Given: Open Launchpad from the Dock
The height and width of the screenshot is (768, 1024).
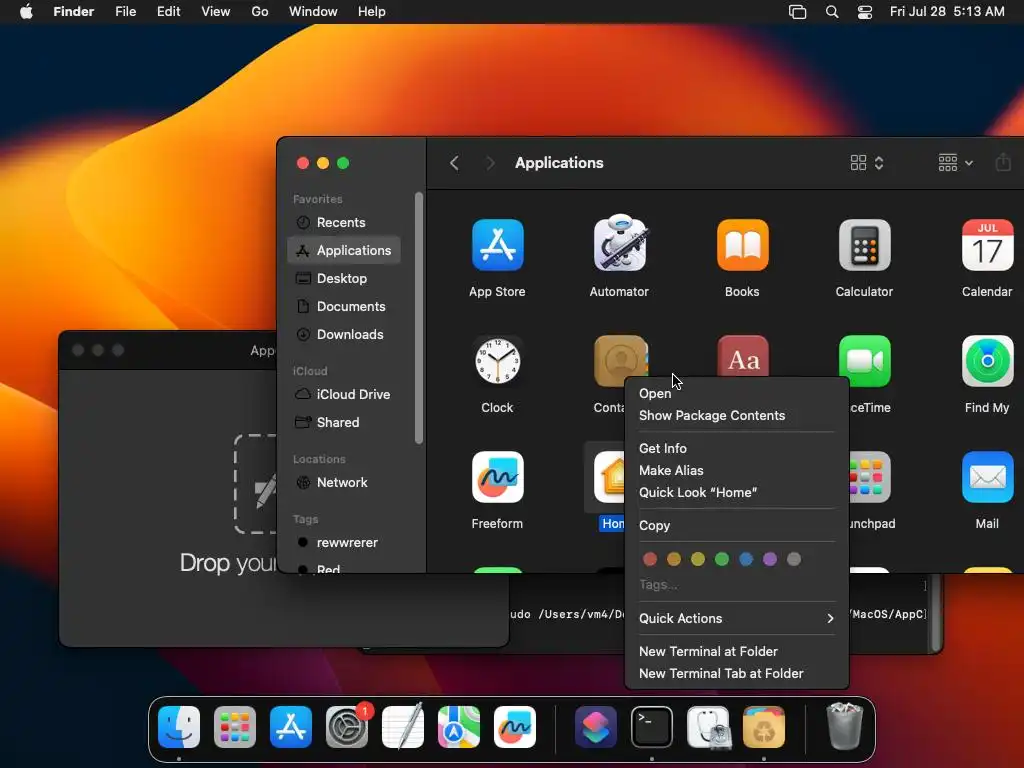Looking at the screenshot, I should click(235, 726).
